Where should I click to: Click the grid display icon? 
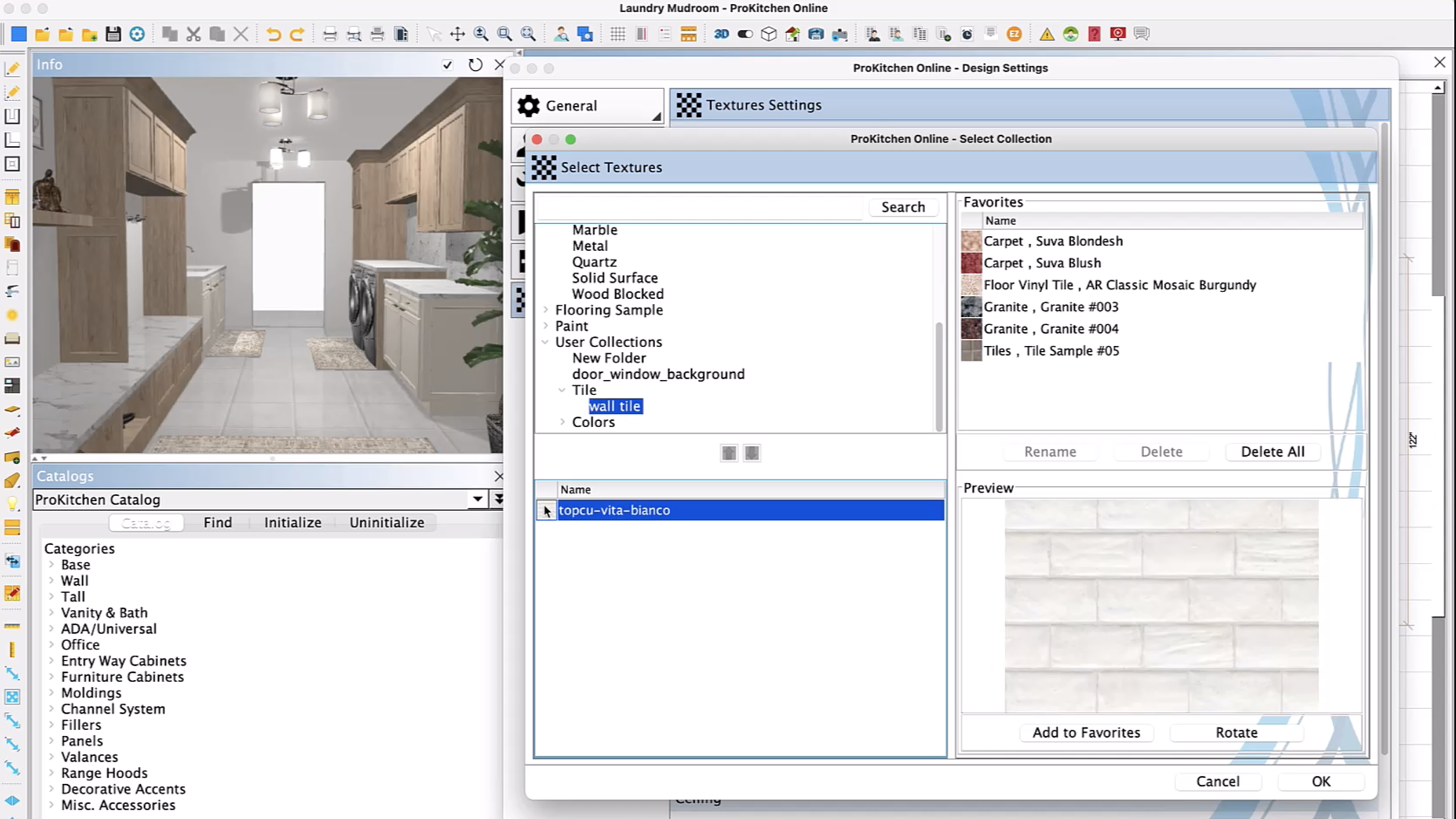pyautogui.click(x=617, y=34)
